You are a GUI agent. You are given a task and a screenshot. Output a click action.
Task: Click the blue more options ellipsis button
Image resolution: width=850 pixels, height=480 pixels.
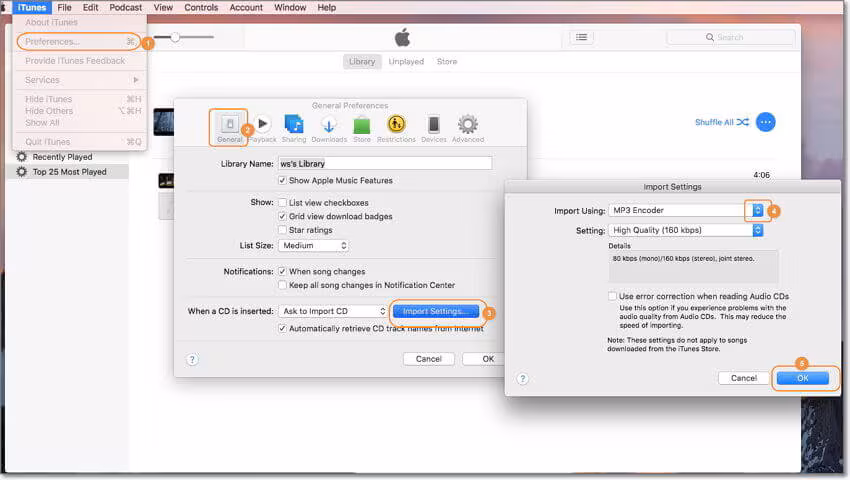765,122
